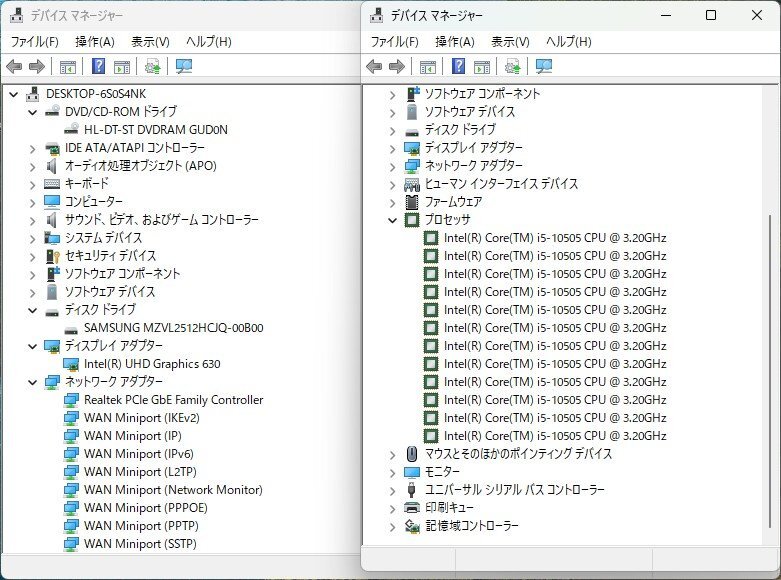The image size is (781, 580).
Task: Expand the 記憶域コントローラー category
Action: (392, 526)
